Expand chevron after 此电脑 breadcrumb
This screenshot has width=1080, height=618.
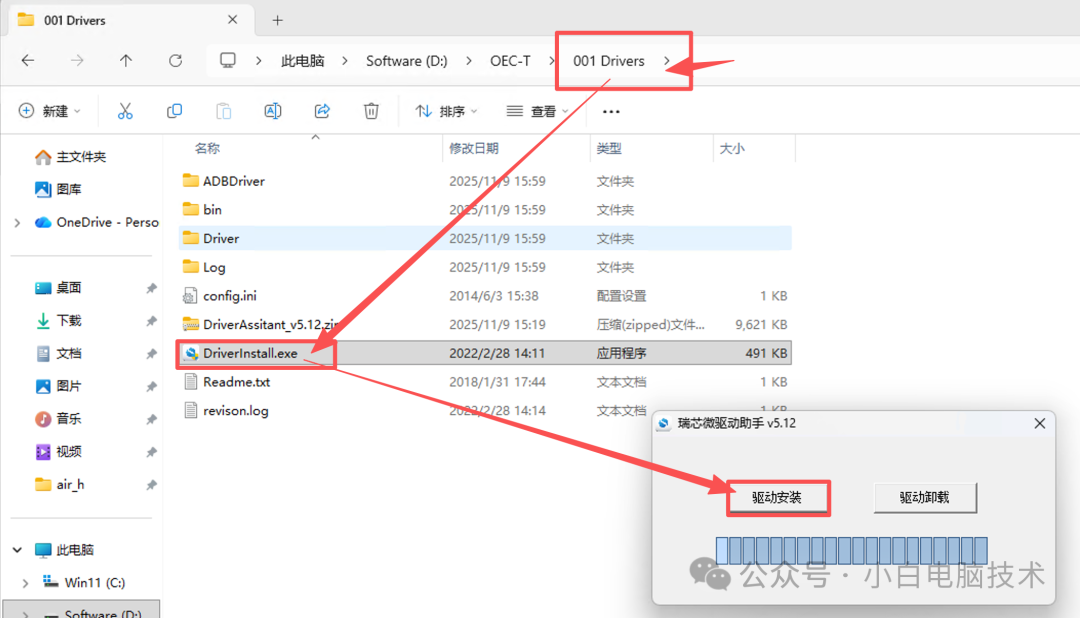(x=344, y=61)
